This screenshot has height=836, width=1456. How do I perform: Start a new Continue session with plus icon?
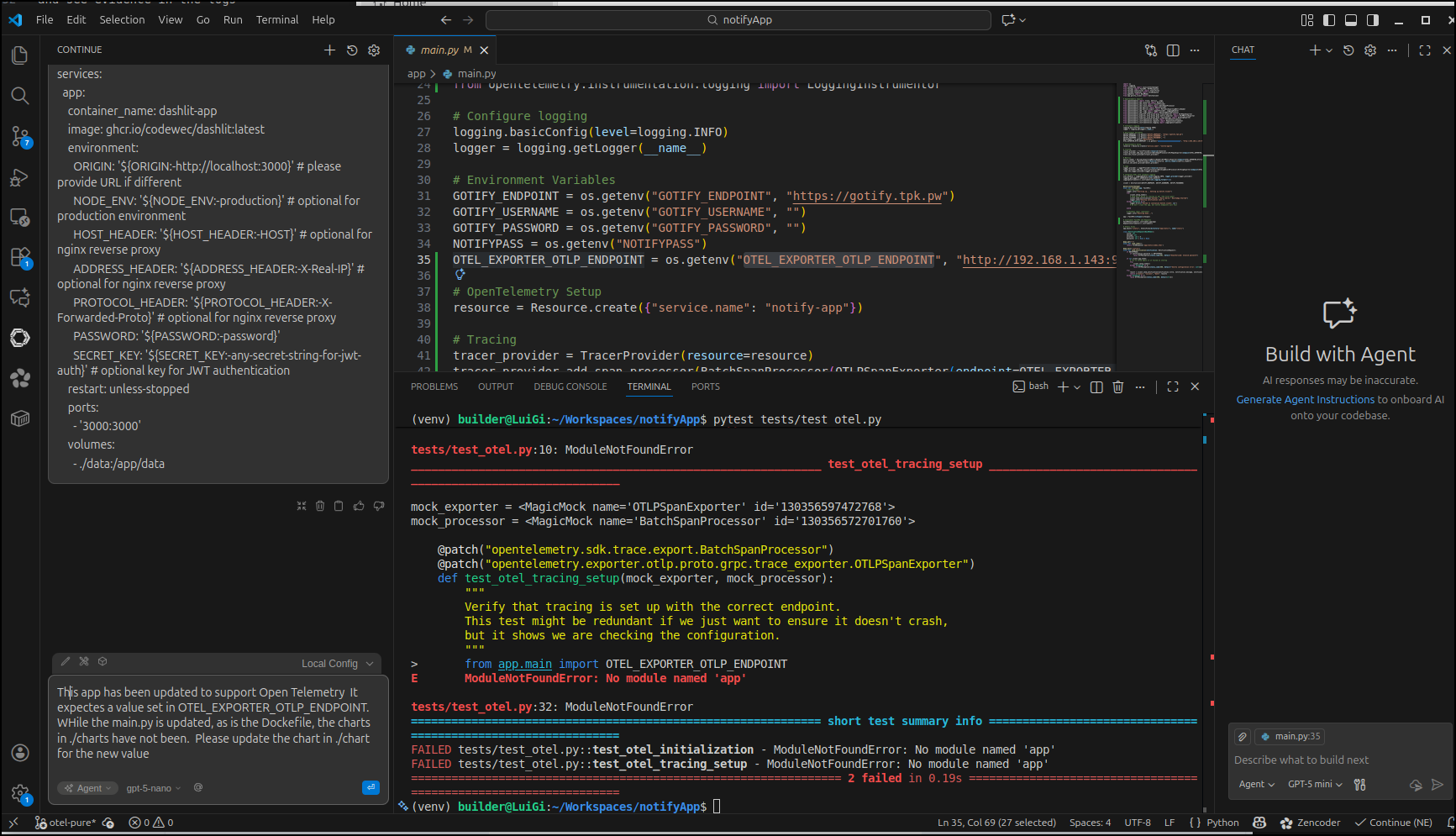click(x=329, y=50)
